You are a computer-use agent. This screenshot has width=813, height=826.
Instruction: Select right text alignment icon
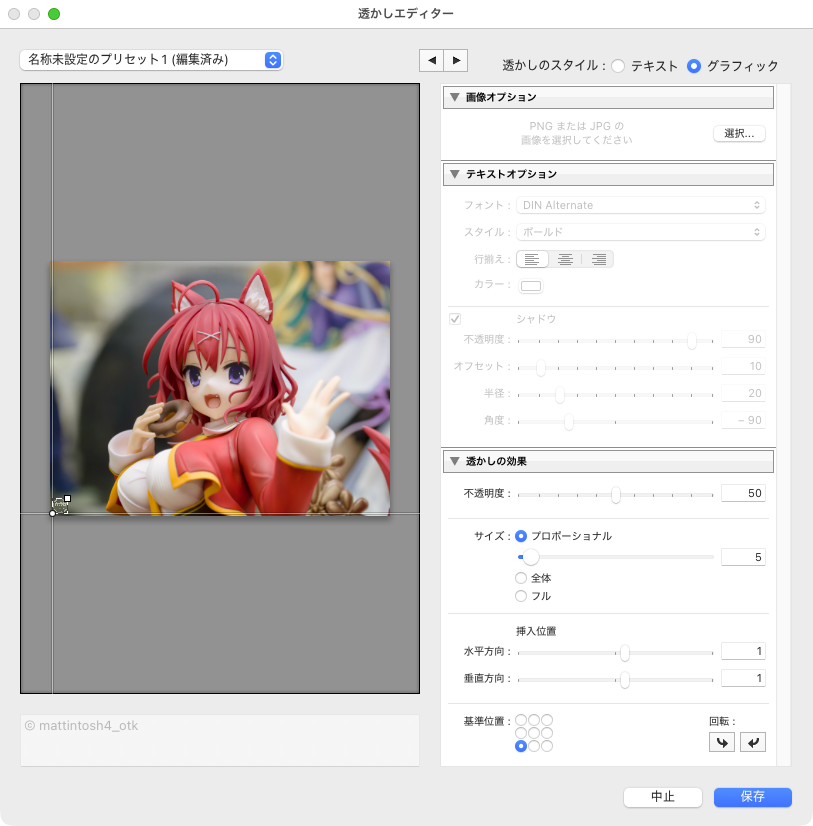[598, 259]
